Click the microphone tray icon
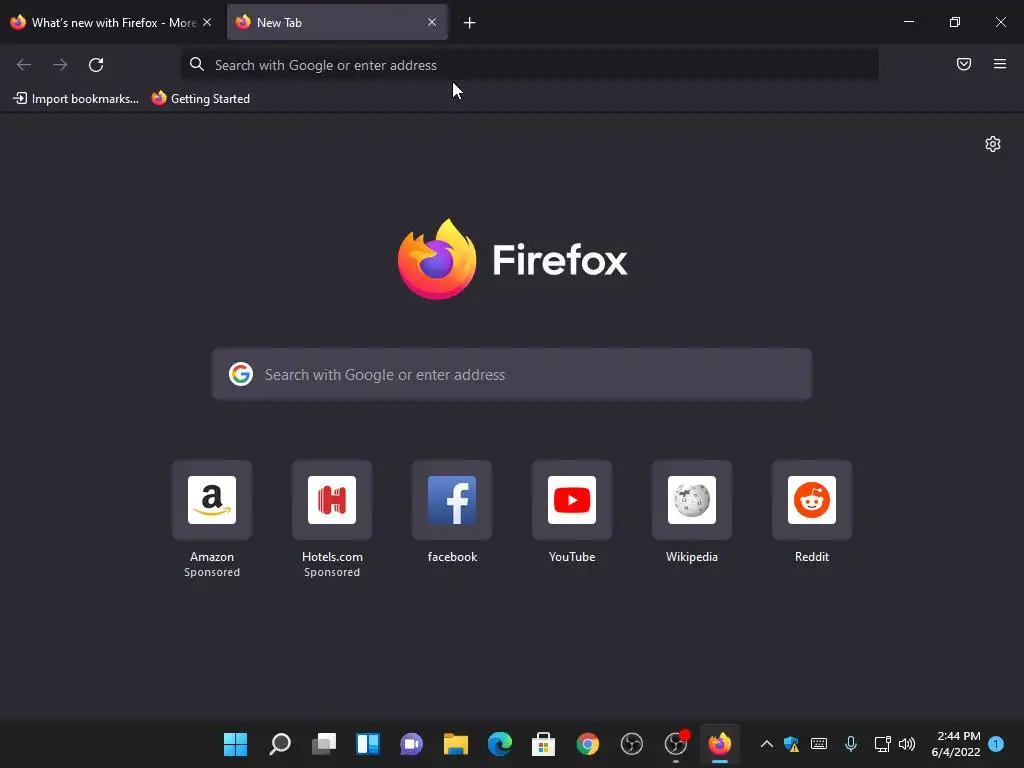This screenshot has width=1024, height=768. click(851, 744)
